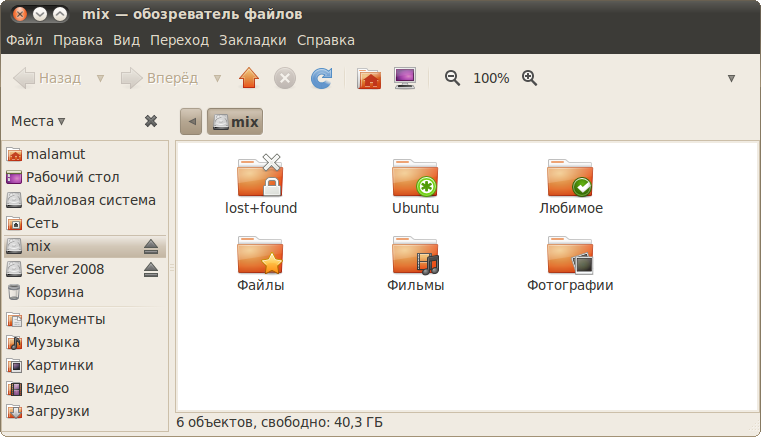Go up to the parent folder
The height and width of the screenshot is (437, 761).
[249, 78]
